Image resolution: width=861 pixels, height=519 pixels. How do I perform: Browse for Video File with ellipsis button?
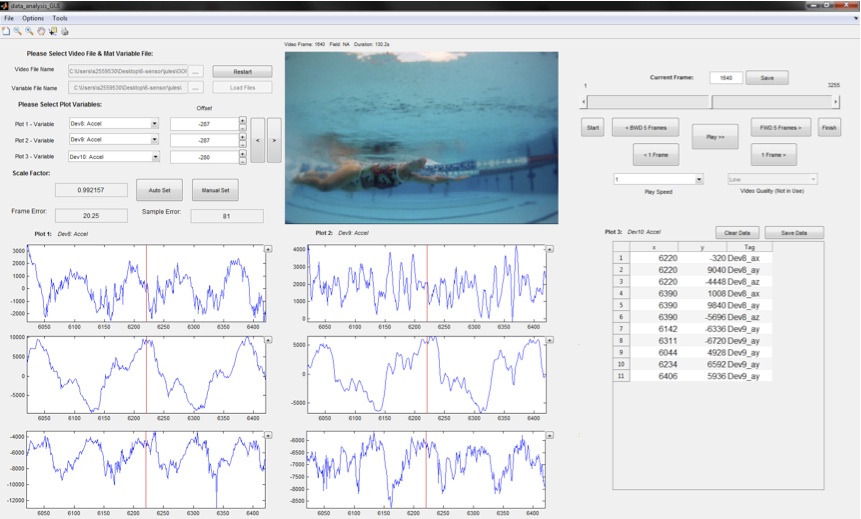pos(197,72)
